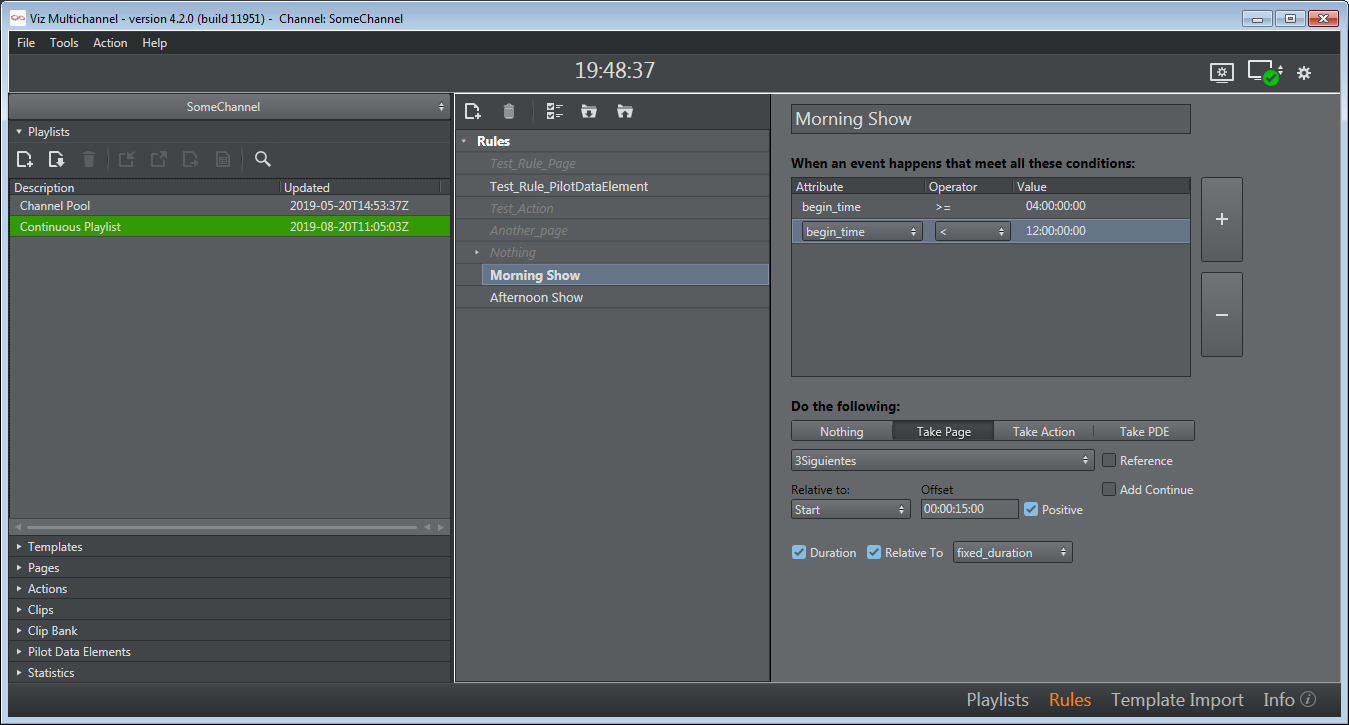Uncheck the Positive offset checkbox

1031,509
